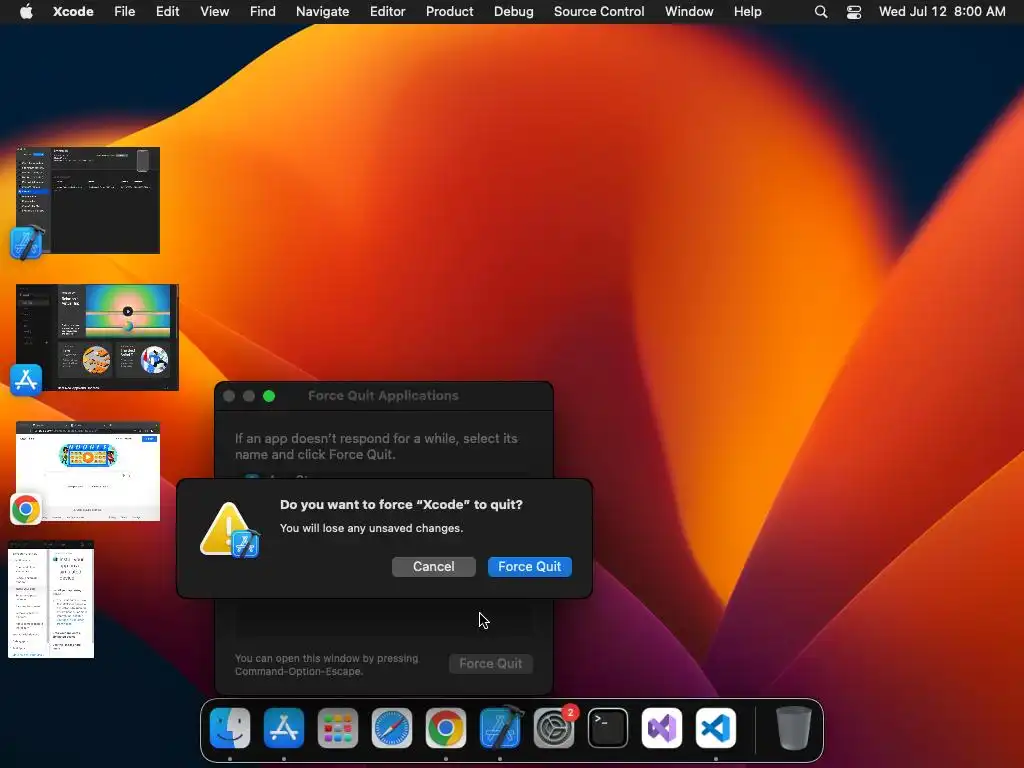Open the Xcode app menu

coord(73,12)
